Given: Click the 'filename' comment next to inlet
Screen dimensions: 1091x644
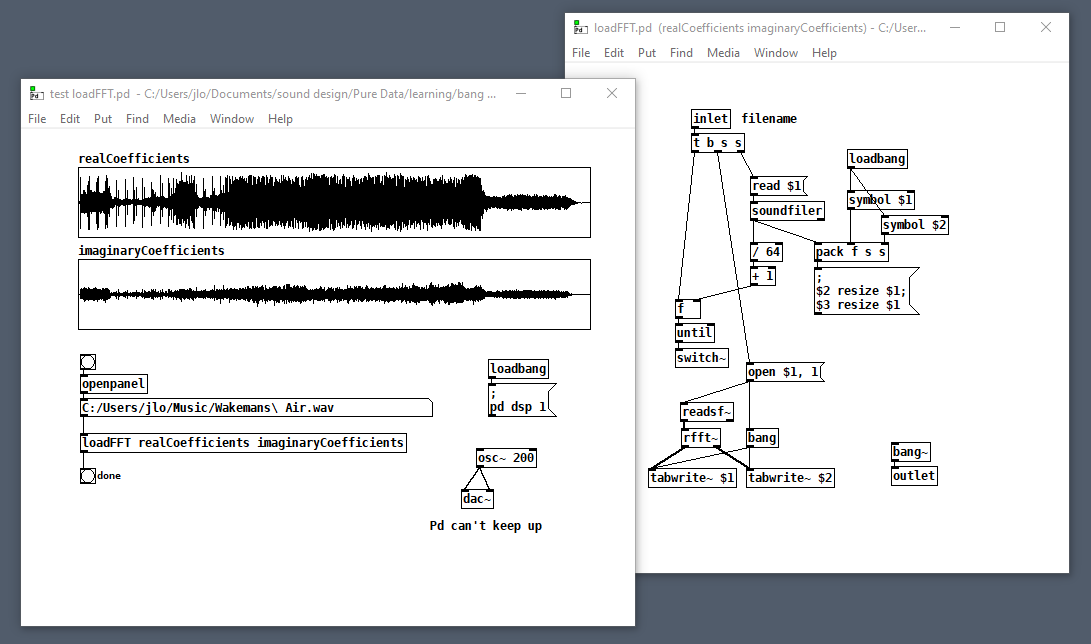Looking at the screenshot, I should pos(769,119).
